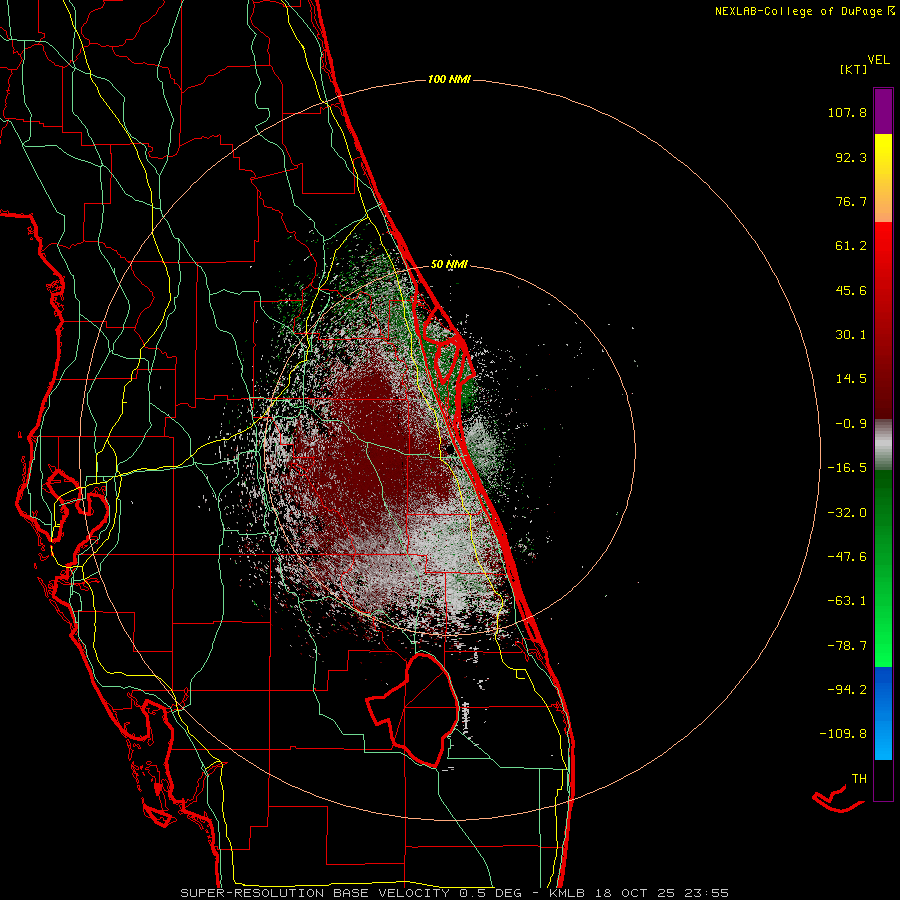Pick the blue segment of velocity color bar
This screenshot has height=900, width=900.
point(883,713)
